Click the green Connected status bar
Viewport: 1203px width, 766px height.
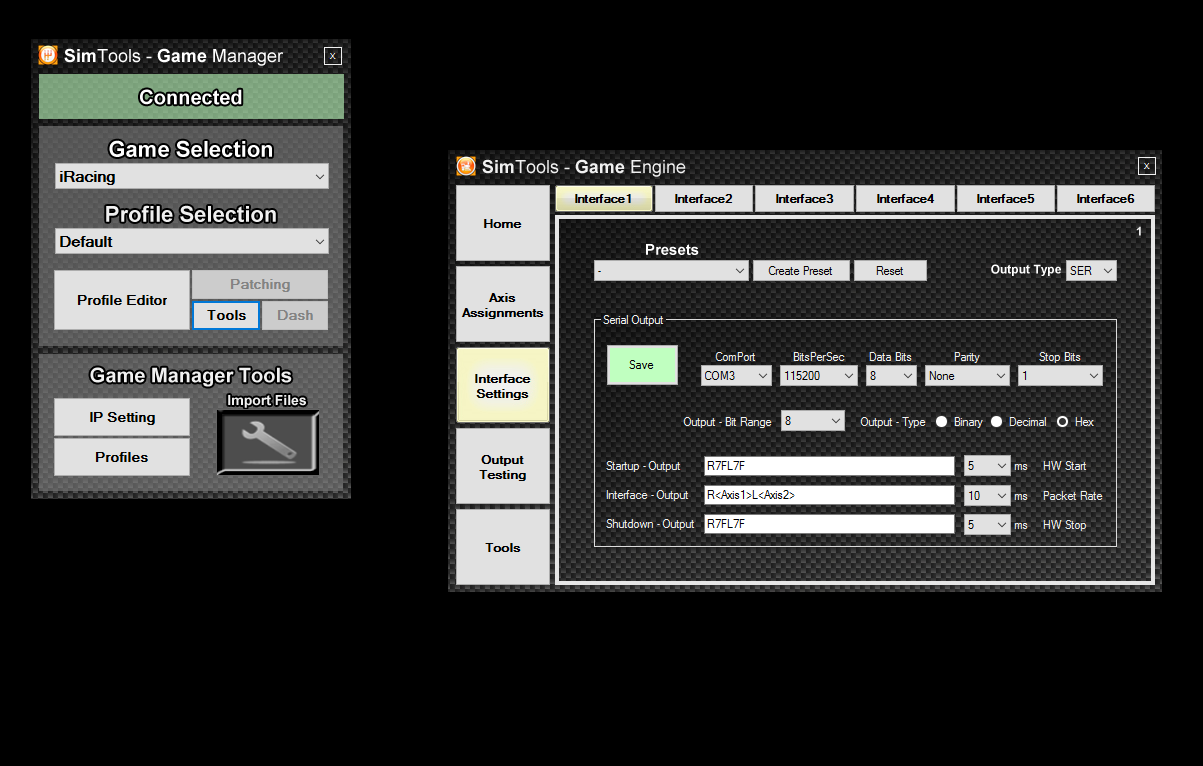pos(191,97)
